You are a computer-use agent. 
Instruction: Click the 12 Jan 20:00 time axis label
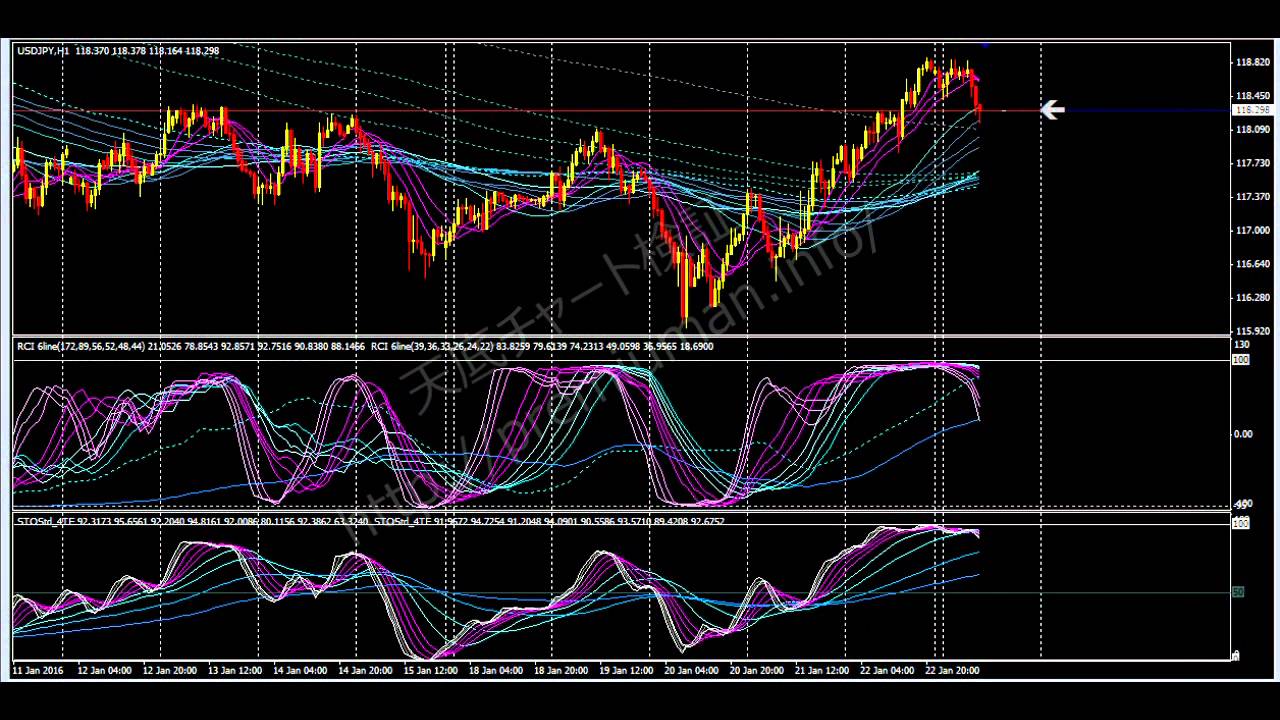[169, 671]
